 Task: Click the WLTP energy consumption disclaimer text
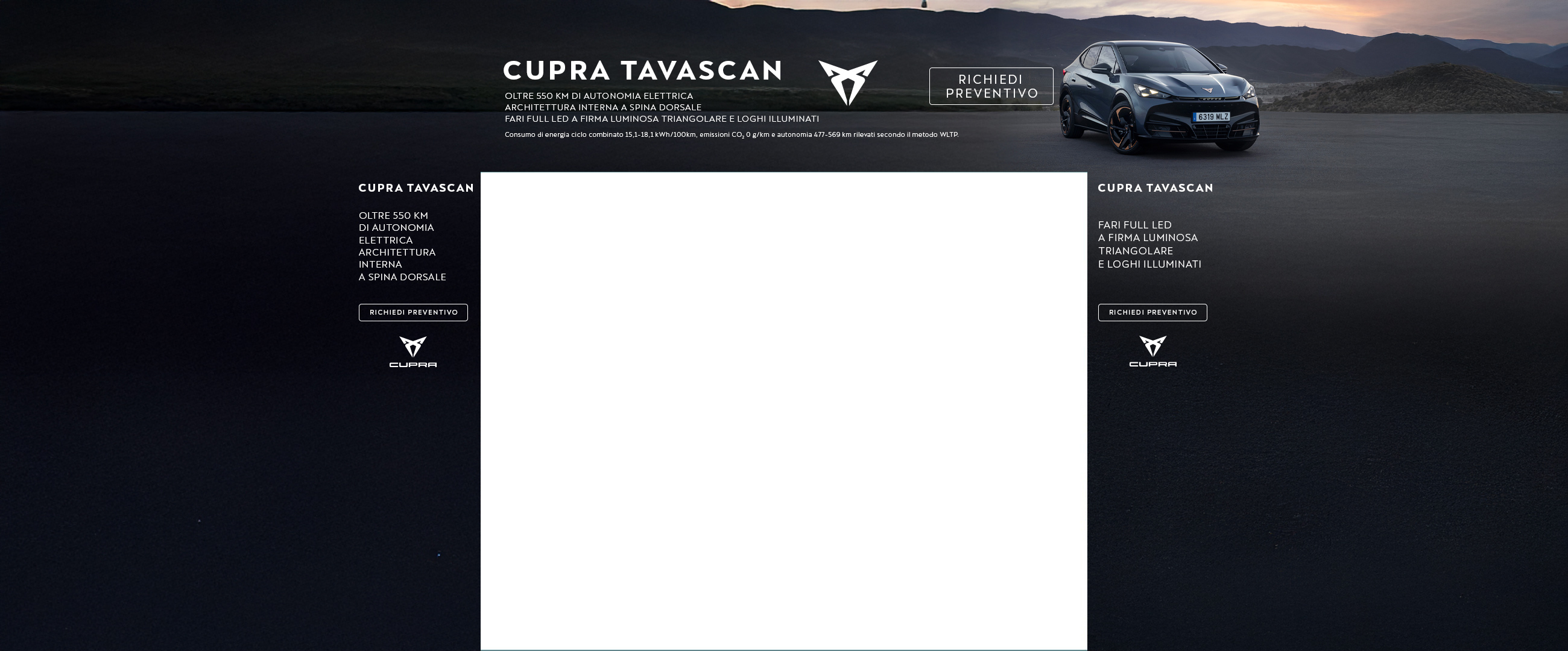pos(730,135)
